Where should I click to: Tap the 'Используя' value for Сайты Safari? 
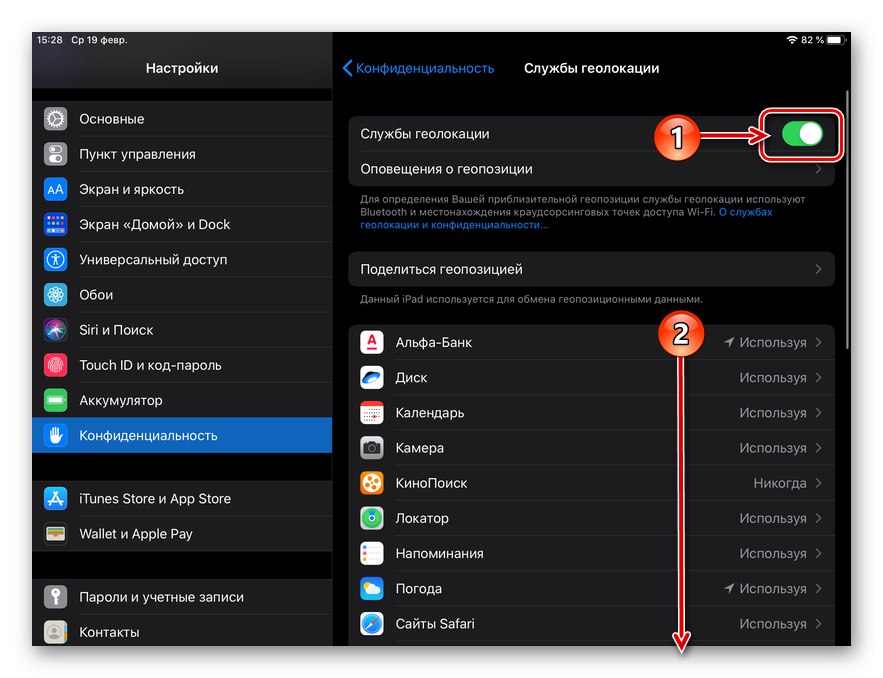coord(773,624)
